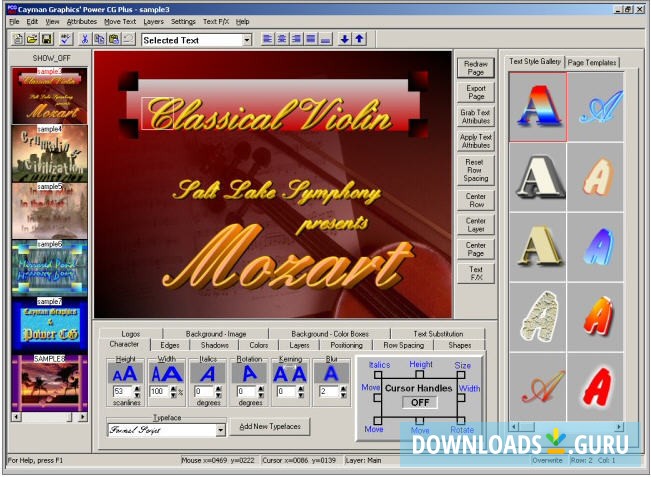Open the Page Templates tab
This screenshot has width=651, height=477.
tap(592, 63)
